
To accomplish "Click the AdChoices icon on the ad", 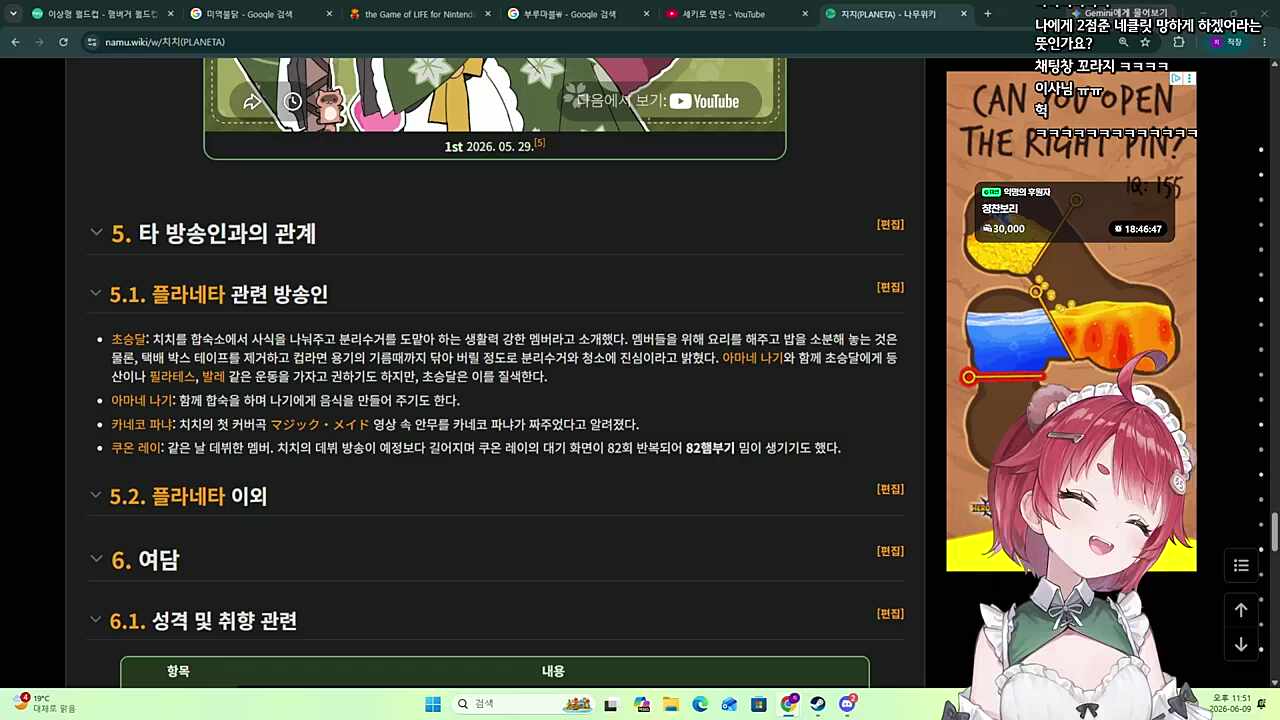I will 1177,78.
